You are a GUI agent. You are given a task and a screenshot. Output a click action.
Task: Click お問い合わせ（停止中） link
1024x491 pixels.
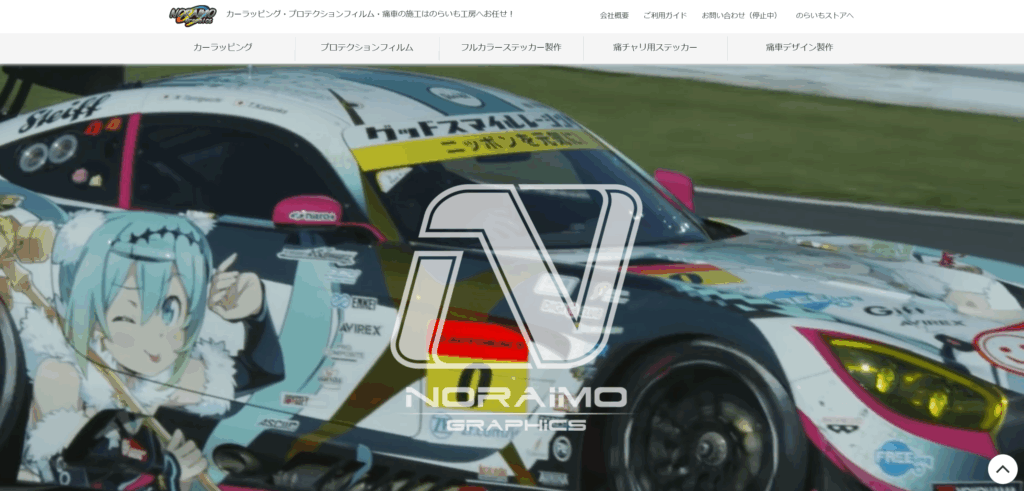point(741,16)
